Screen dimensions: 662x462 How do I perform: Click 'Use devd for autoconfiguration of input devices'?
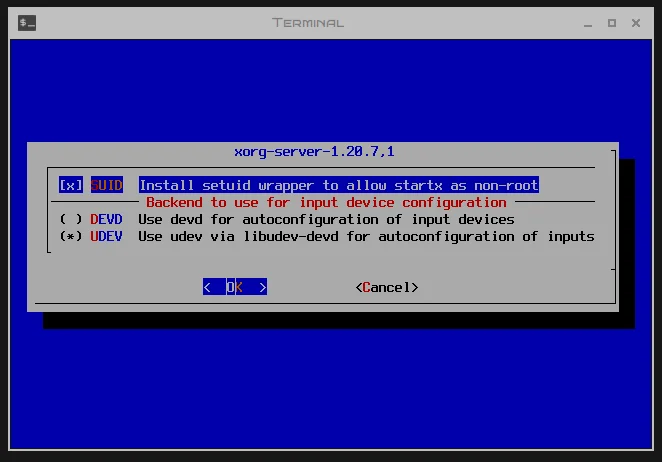click(326, 219)
